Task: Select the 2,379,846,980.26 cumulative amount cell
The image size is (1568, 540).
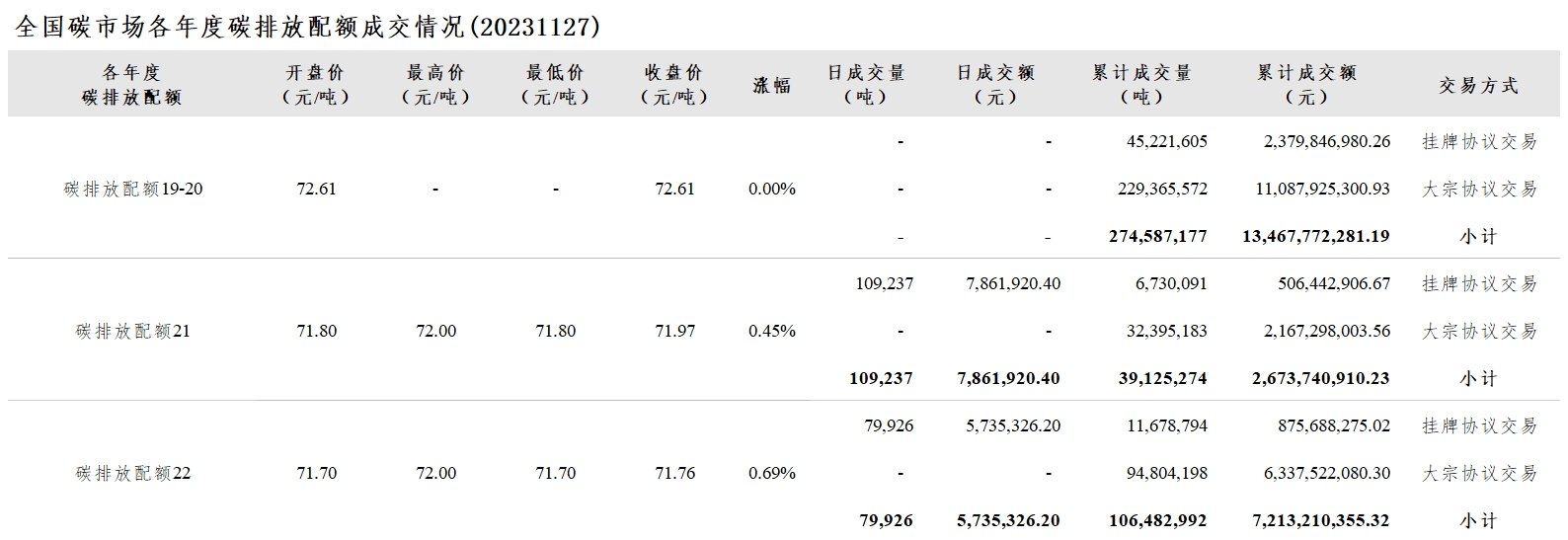Action: [1327, 141]
